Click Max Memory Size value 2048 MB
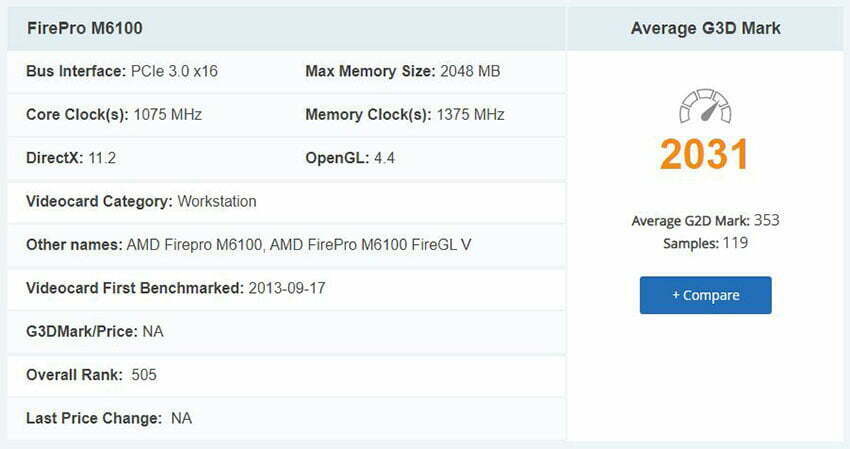Viewport: 850px width, 449px height. coord(470,71)
